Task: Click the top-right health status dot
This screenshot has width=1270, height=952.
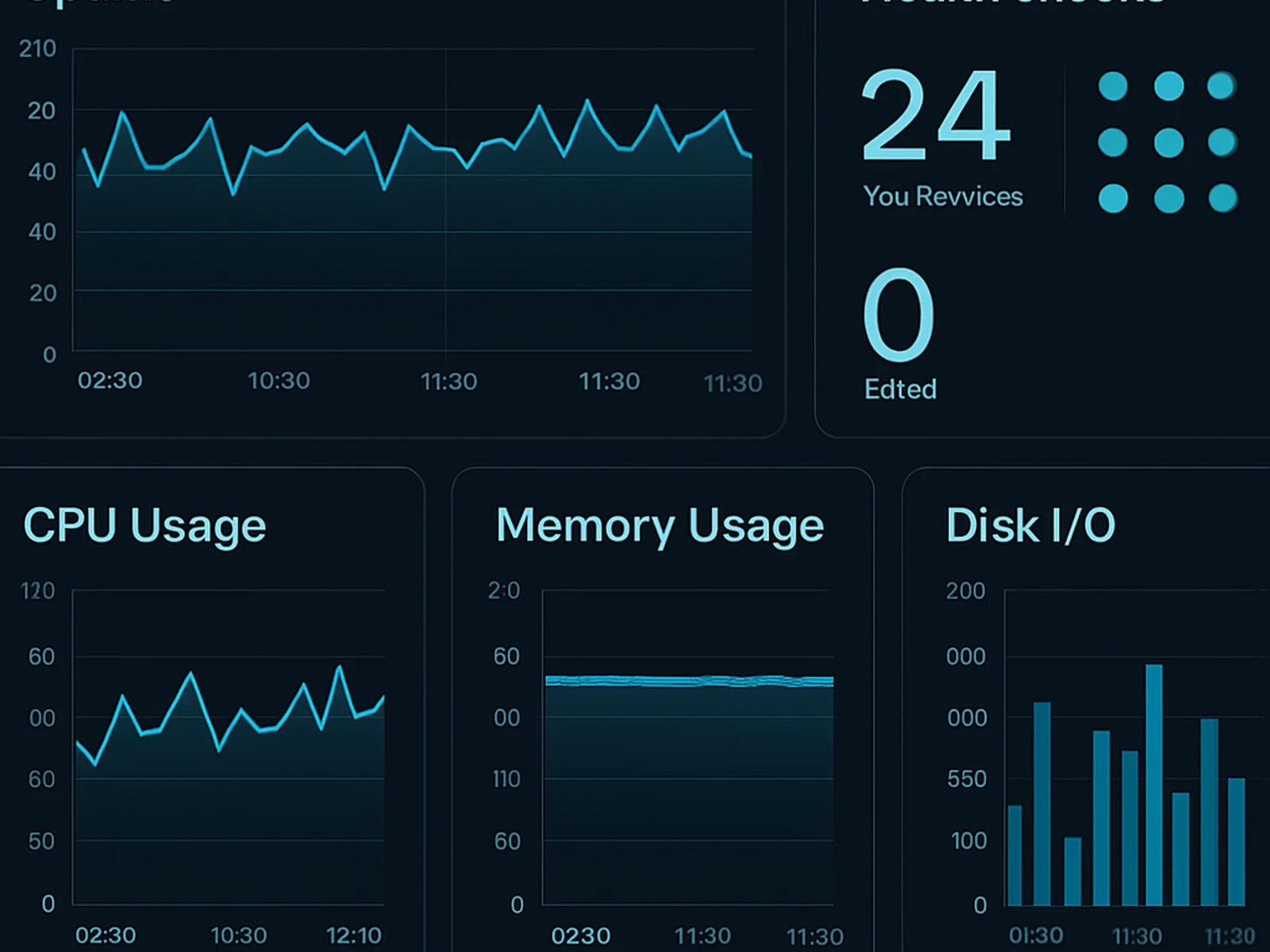Action: 1221,86
